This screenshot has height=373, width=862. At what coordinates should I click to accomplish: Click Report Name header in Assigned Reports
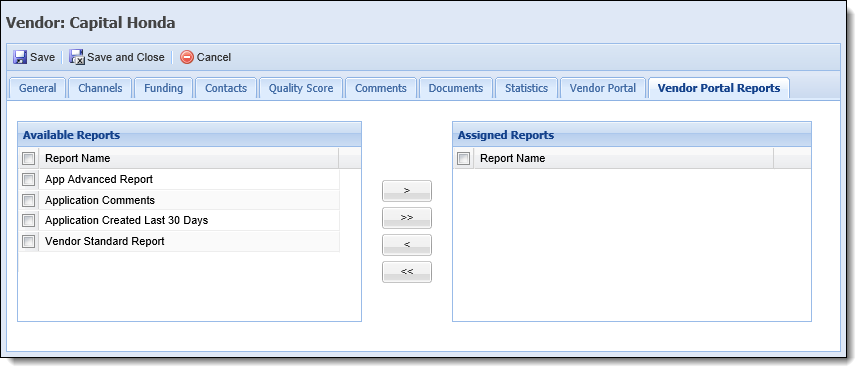tap(623, 158)
